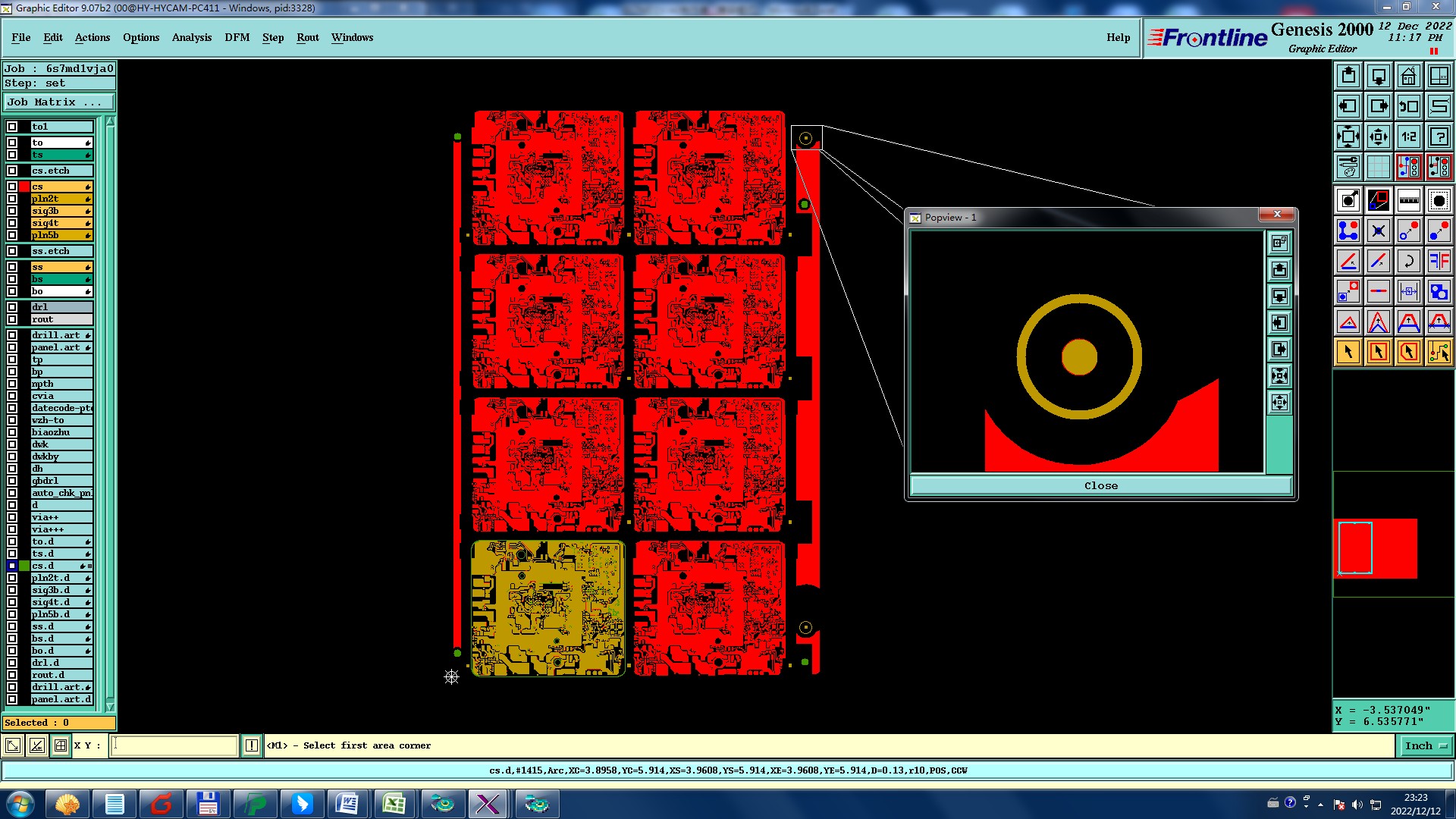Open the Job Matrix selector
Screen dimensions: 1456x819
[x=59, y=102]
